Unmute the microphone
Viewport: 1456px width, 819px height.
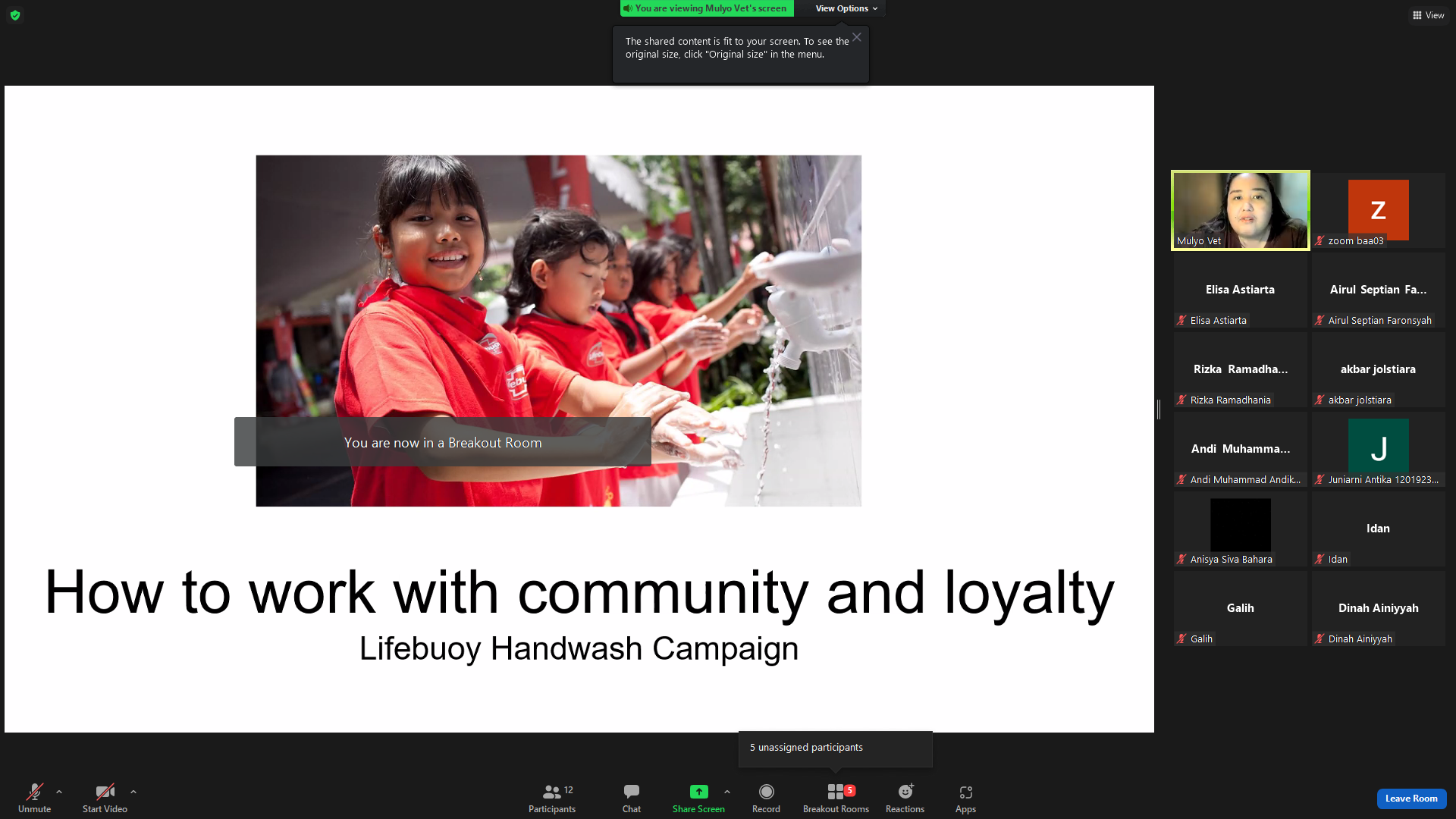point(34,798)
